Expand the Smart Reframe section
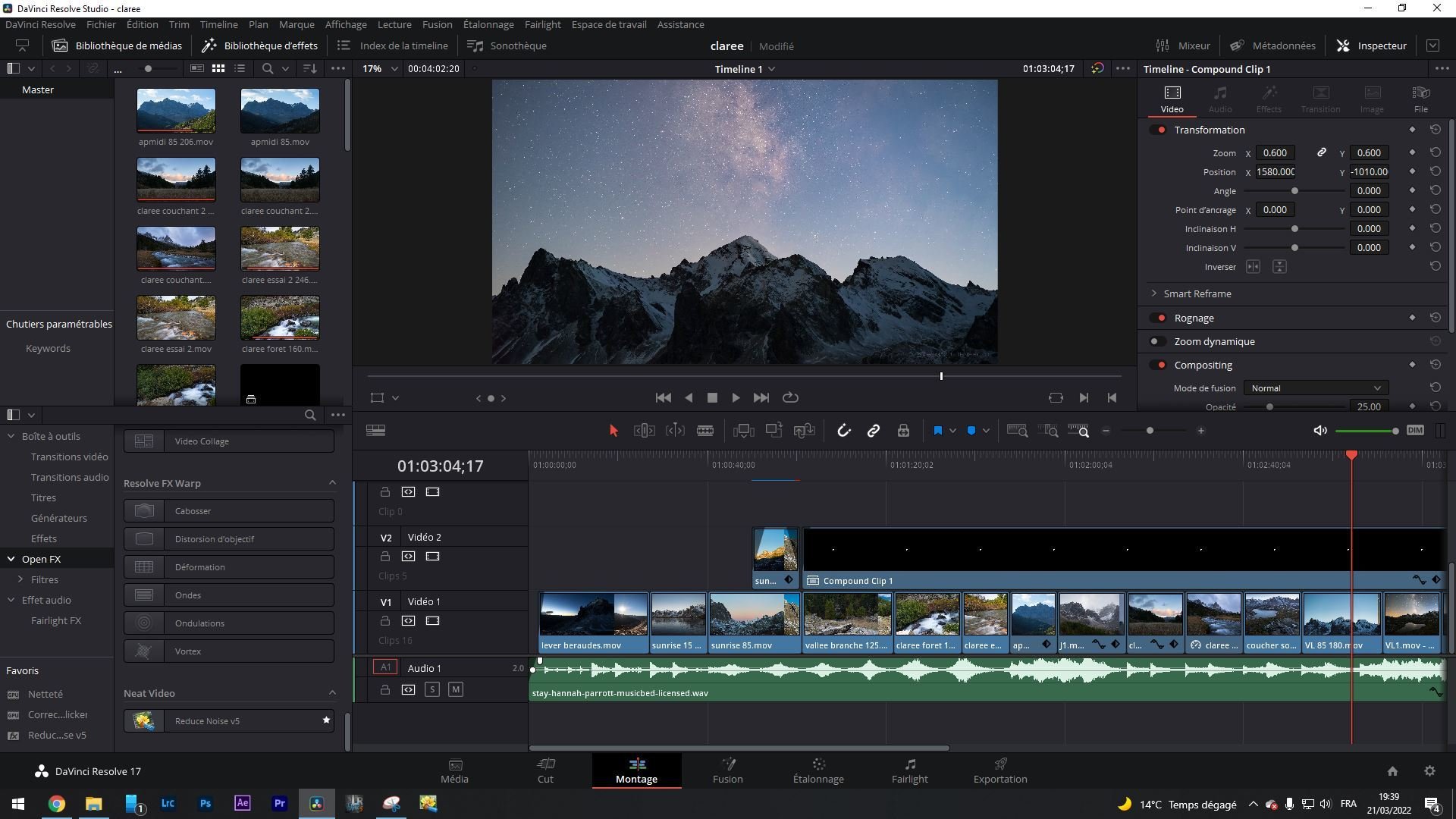 coord(1154,293)
